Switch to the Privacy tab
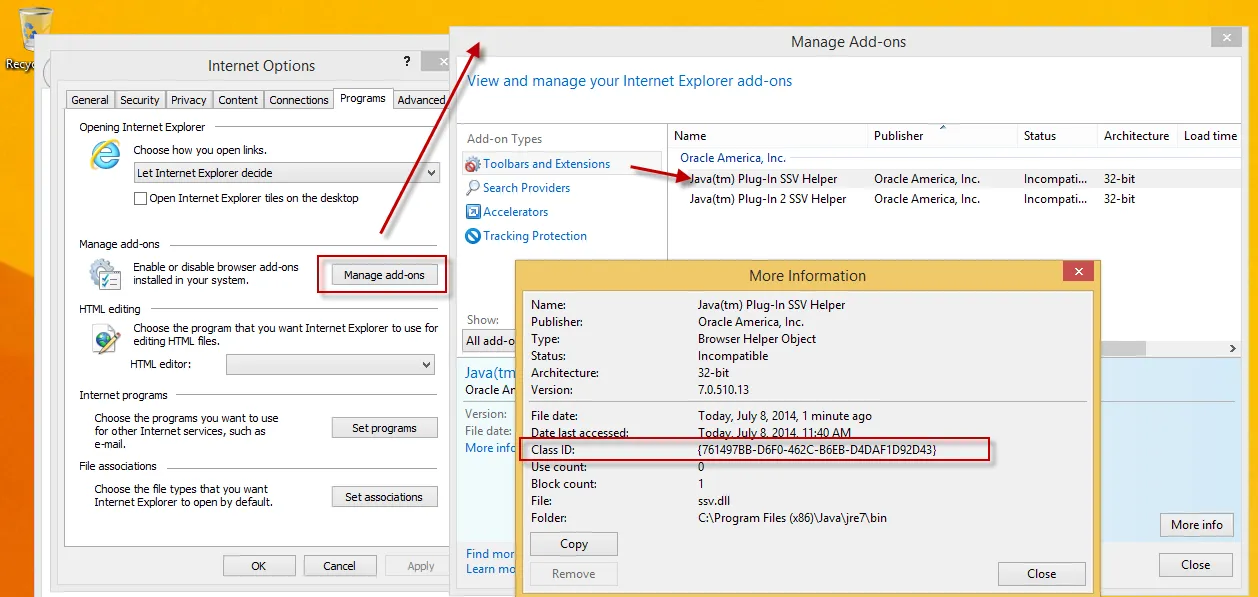Image resolution: width=1258 pixels, height=597 pixels. click(x=189, y=100)
